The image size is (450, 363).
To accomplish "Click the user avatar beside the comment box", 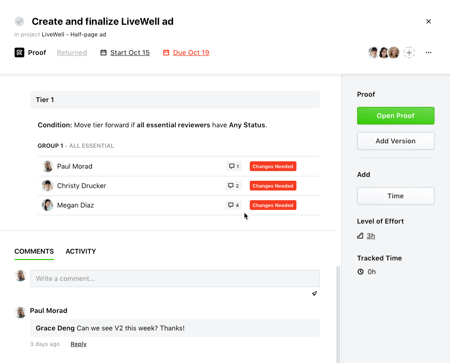I will click(x=21, y=276).
